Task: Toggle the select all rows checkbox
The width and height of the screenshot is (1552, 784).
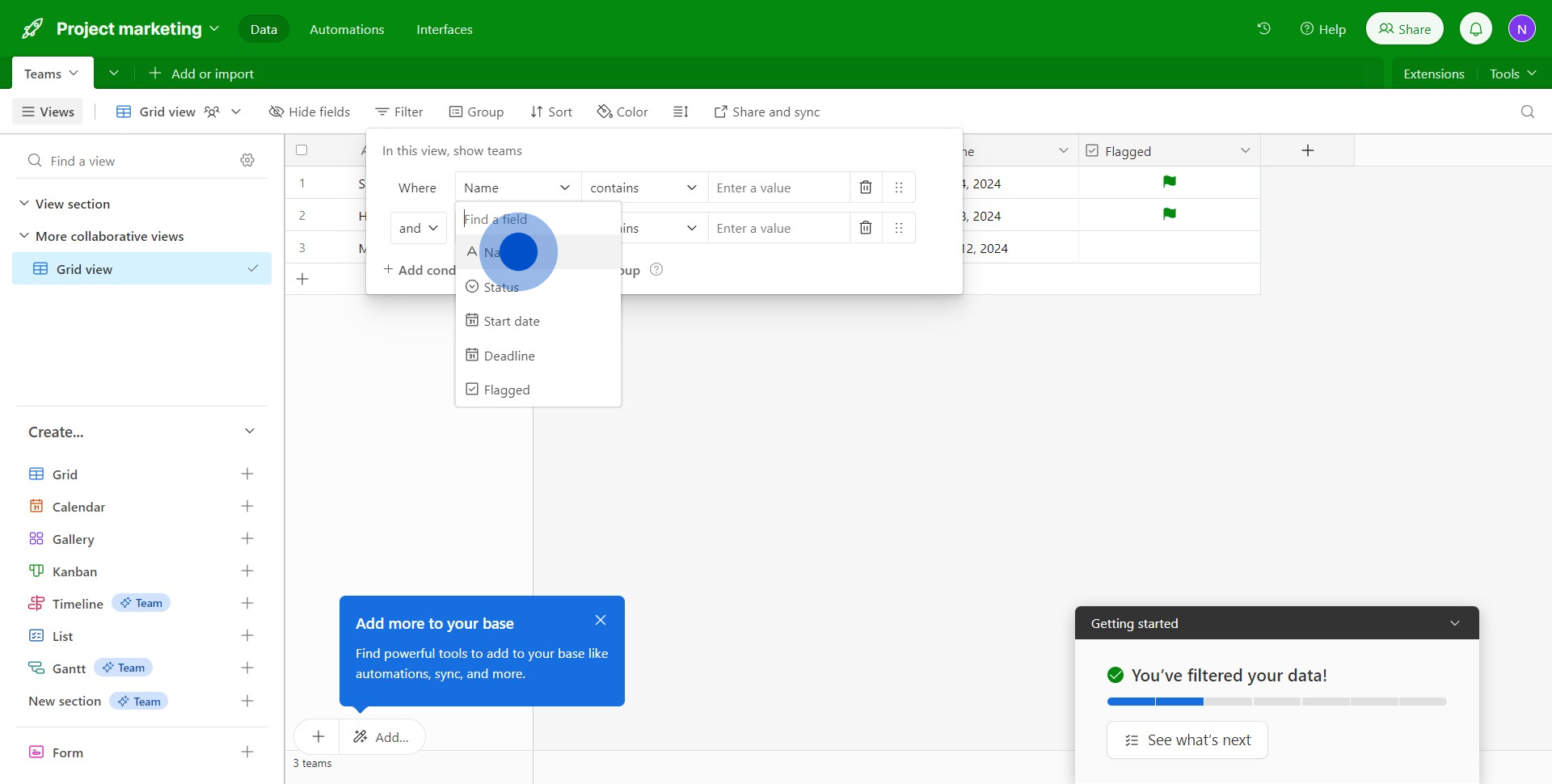Action: [302, 150]
